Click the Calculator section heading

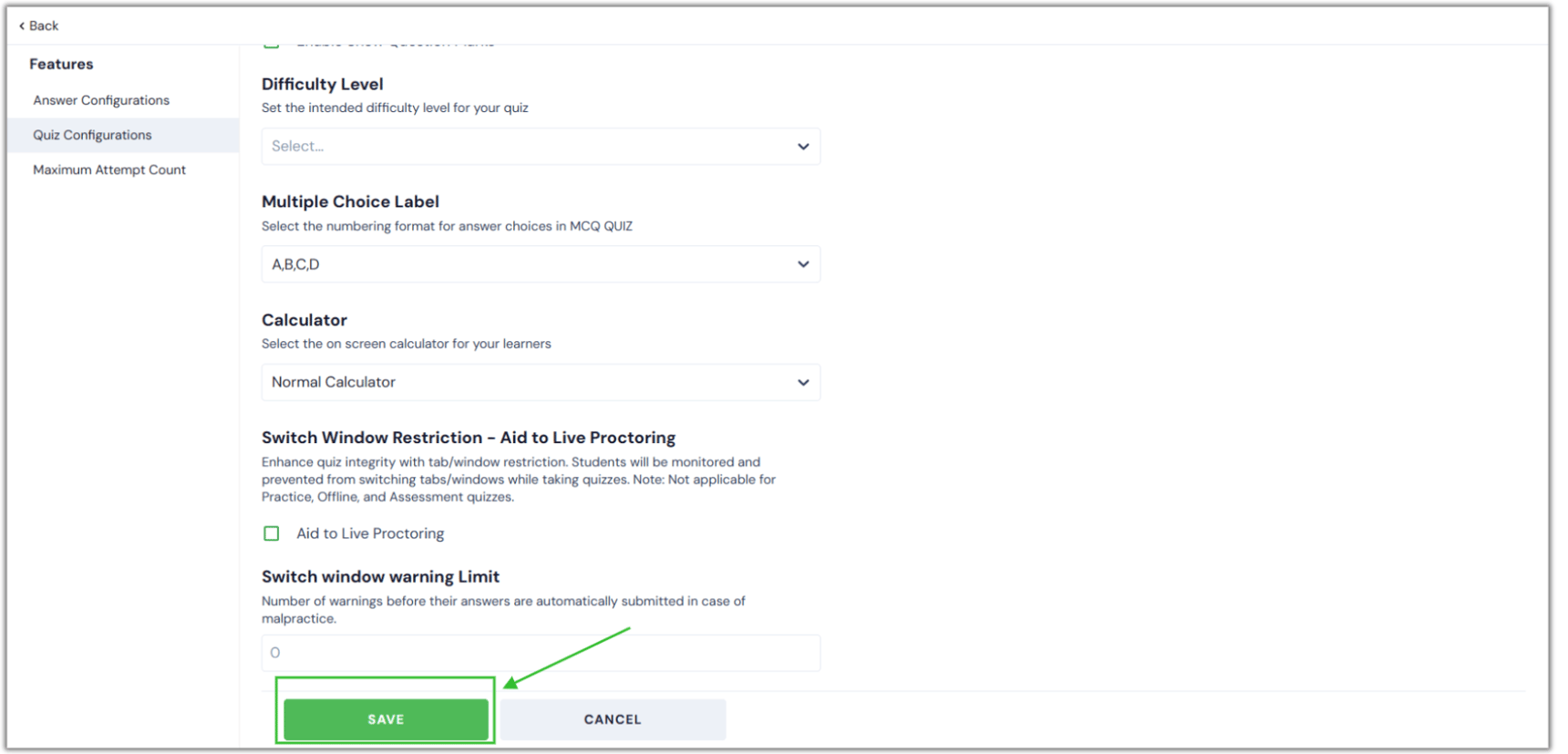(x=304, y=320)
